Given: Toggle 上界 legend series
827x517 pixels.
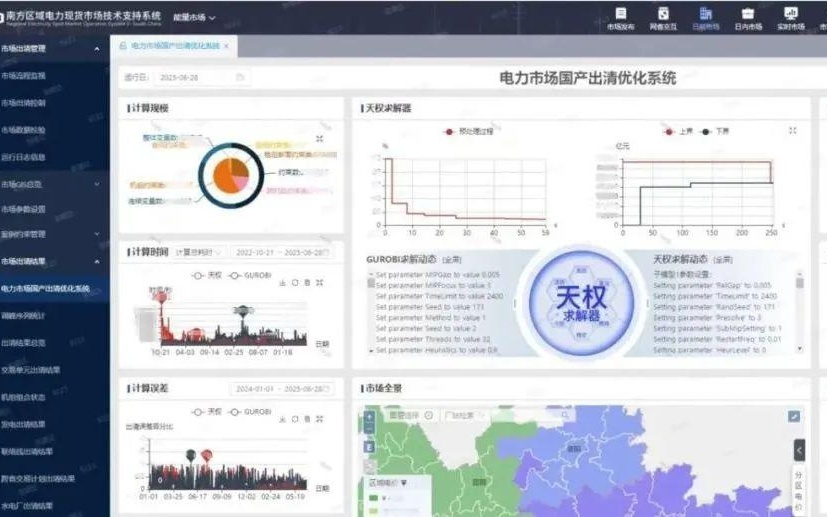Looking at the screenshot, I should [x=678, y=131].
